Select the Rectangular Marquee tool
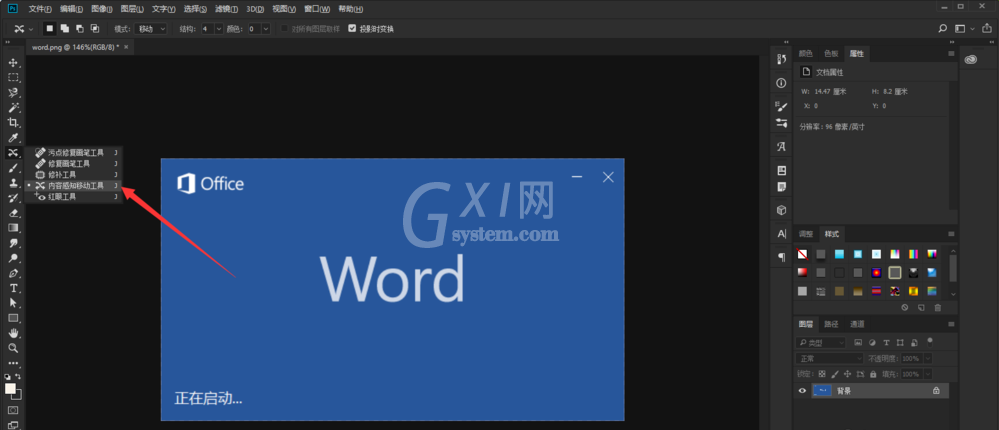 13,78
